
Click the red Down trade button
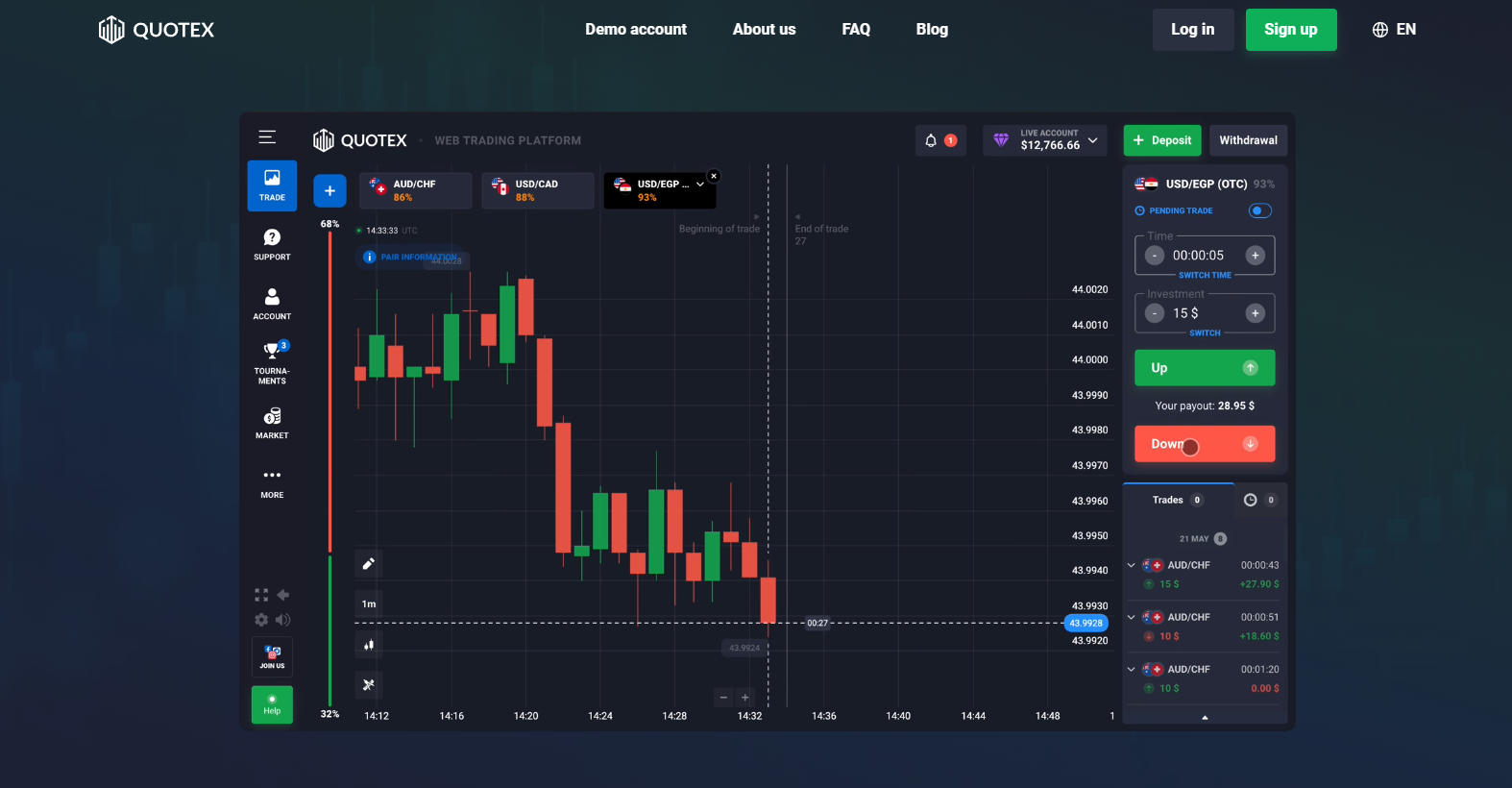(x=1205, y=444)
